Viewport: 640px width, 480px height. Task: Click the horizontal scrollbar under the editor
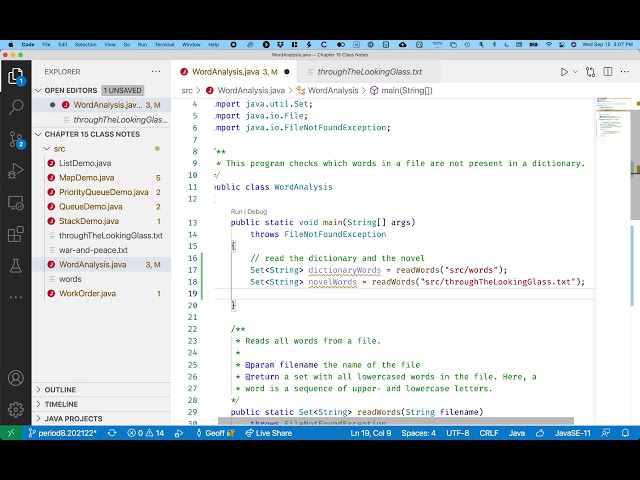(x=396, y=421)
